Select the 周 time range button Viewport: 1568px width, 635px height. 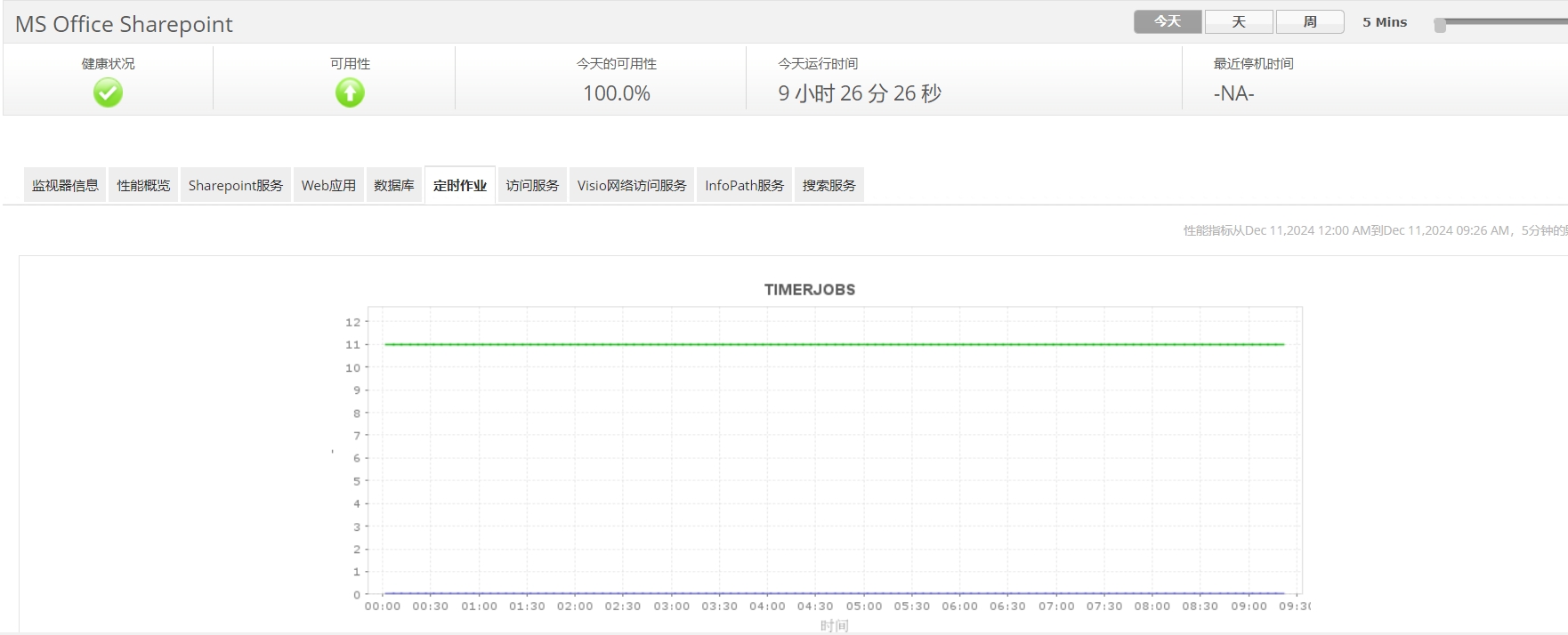[1310, 22]
